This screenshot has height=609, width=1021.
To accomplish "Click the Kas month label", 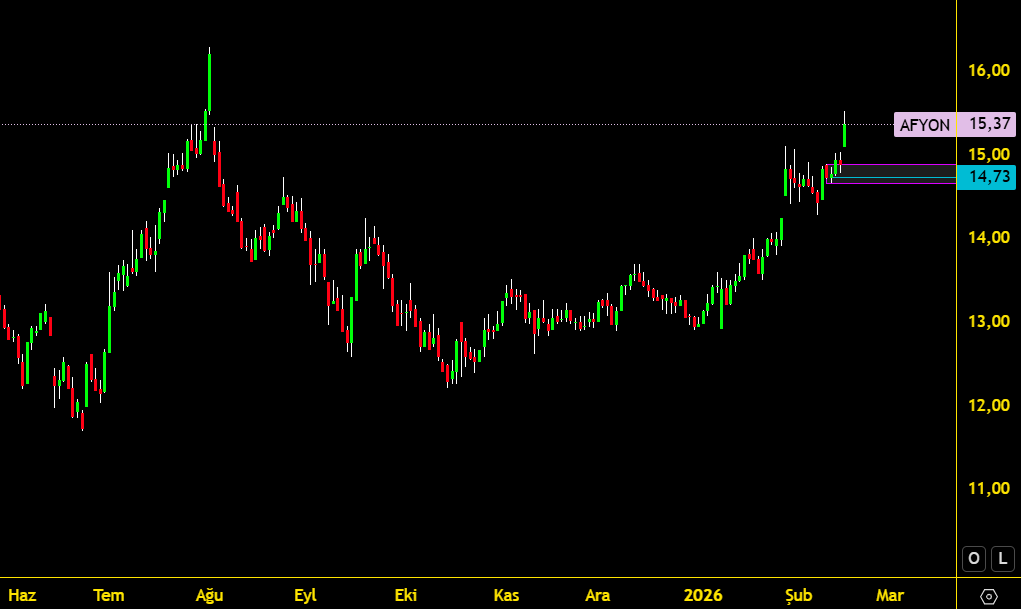I will coord(506,595).
